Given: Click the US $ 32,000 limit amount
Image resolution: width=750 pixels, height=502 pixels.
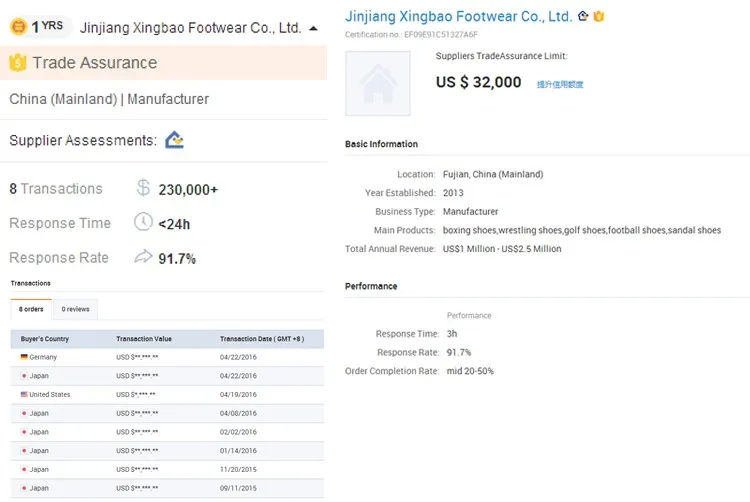Looking at the screenshot, I should click(478, 82).
